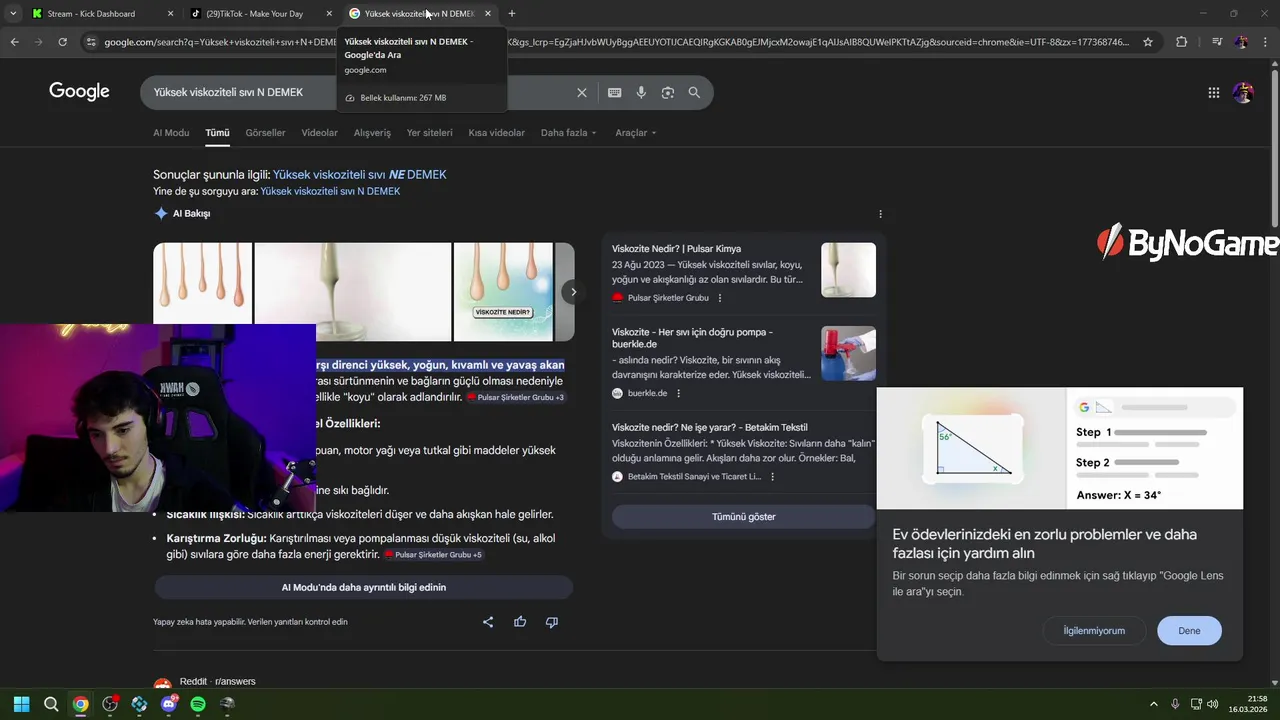
Task: Select the Kısa videolar search tab
Action: click(x=496, y=133)
